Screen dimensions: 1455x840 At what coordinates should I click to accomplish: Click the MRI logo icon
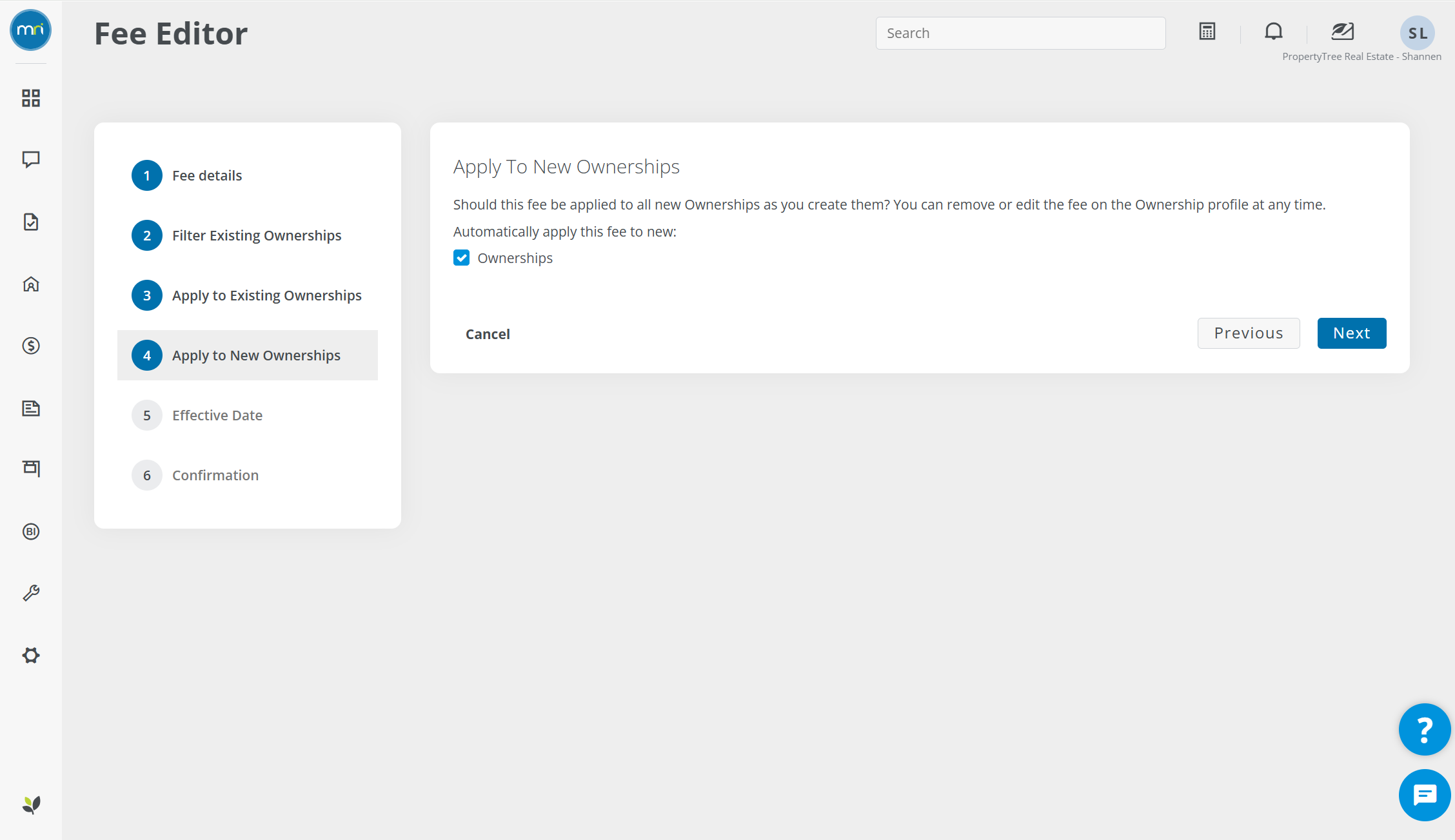(x=30, y=30)
